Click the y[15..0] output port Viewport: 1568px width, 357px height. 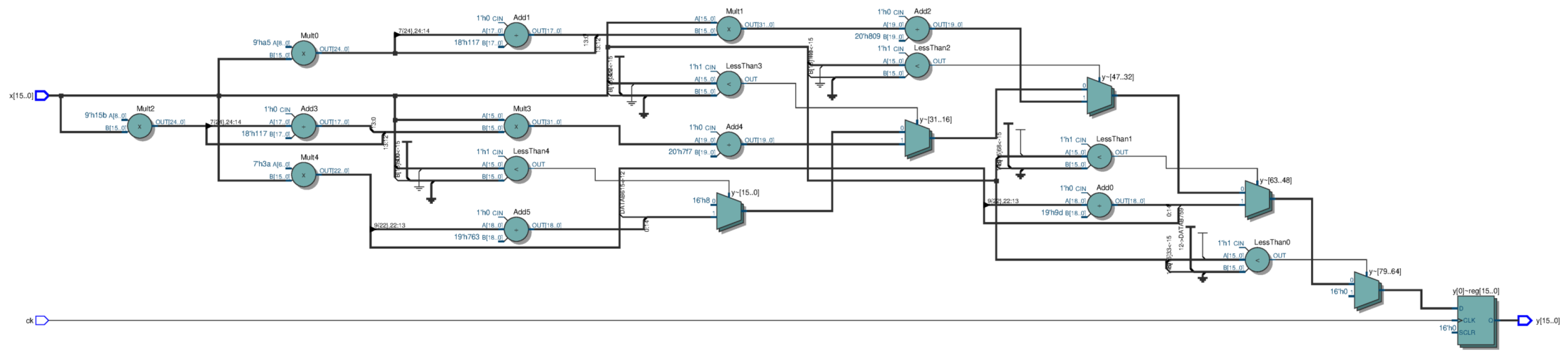coord(1524,320)
